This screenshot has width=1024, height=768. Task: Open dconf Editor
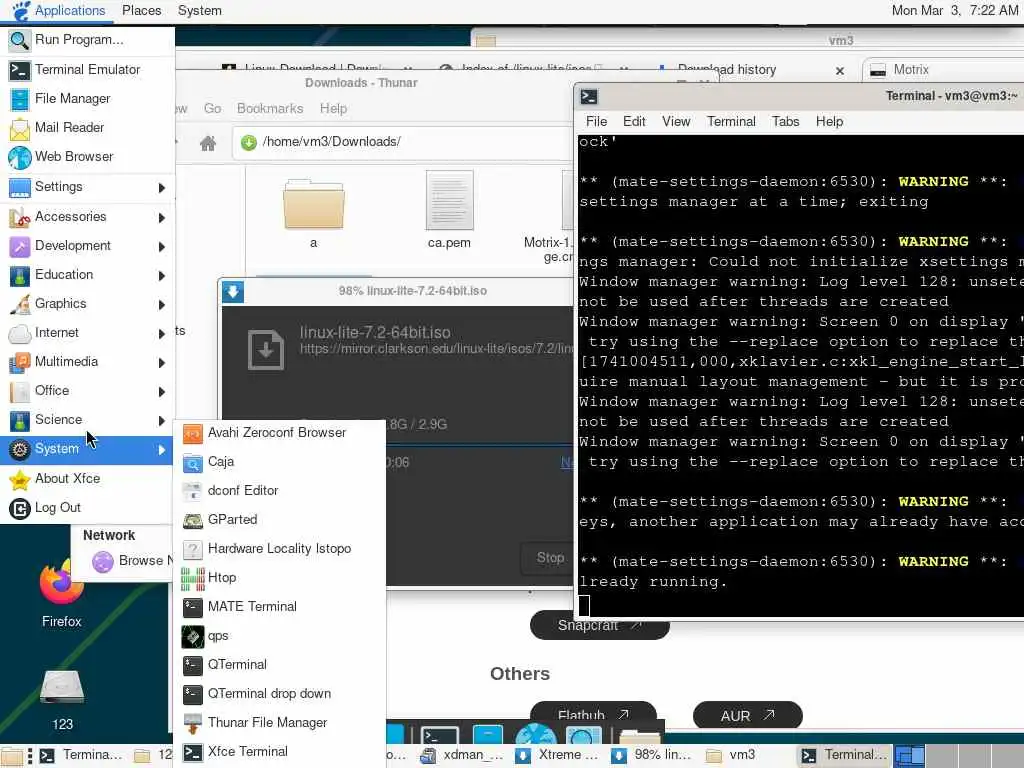pos(280,490)
